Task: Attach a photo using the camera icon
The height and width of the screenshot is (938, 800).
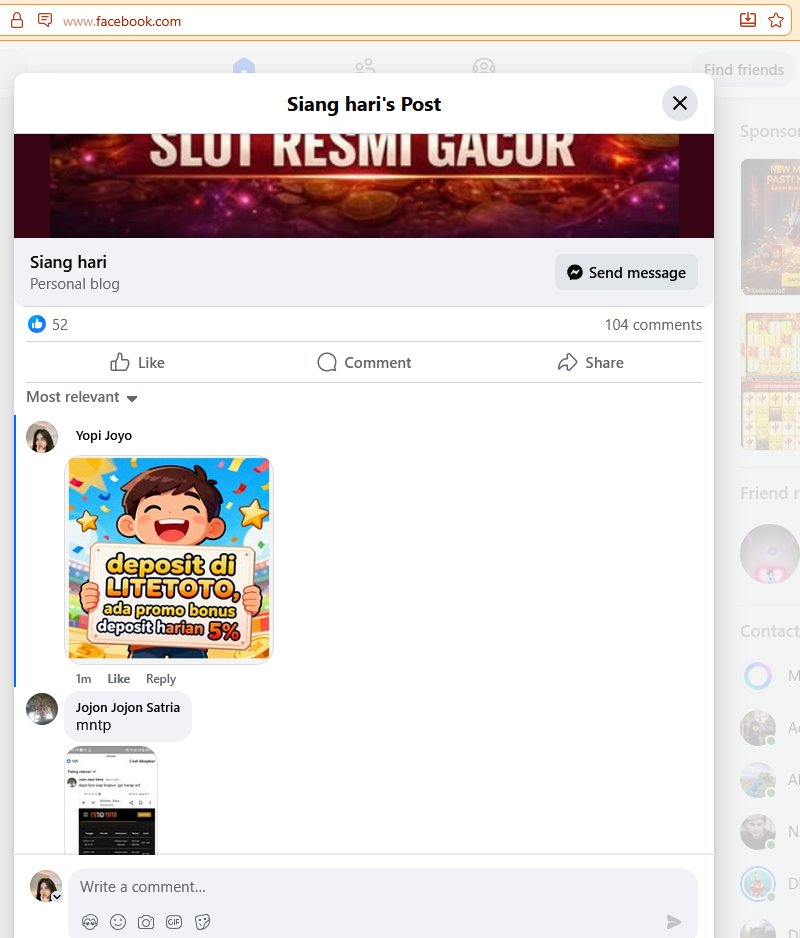Action: (146, 922)
